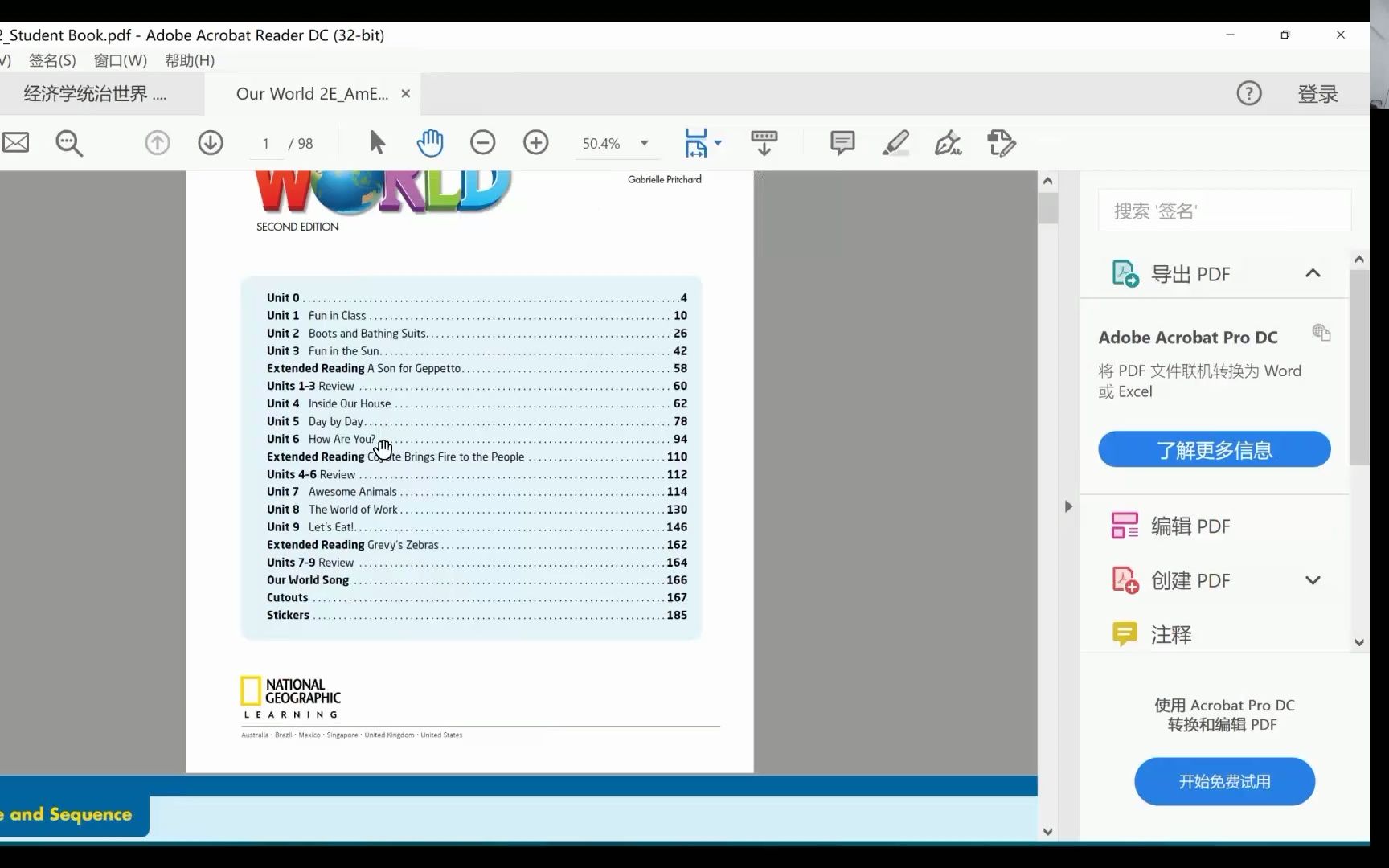Add a sticky note comment
Screen dimensions: 1389x868
842,143
